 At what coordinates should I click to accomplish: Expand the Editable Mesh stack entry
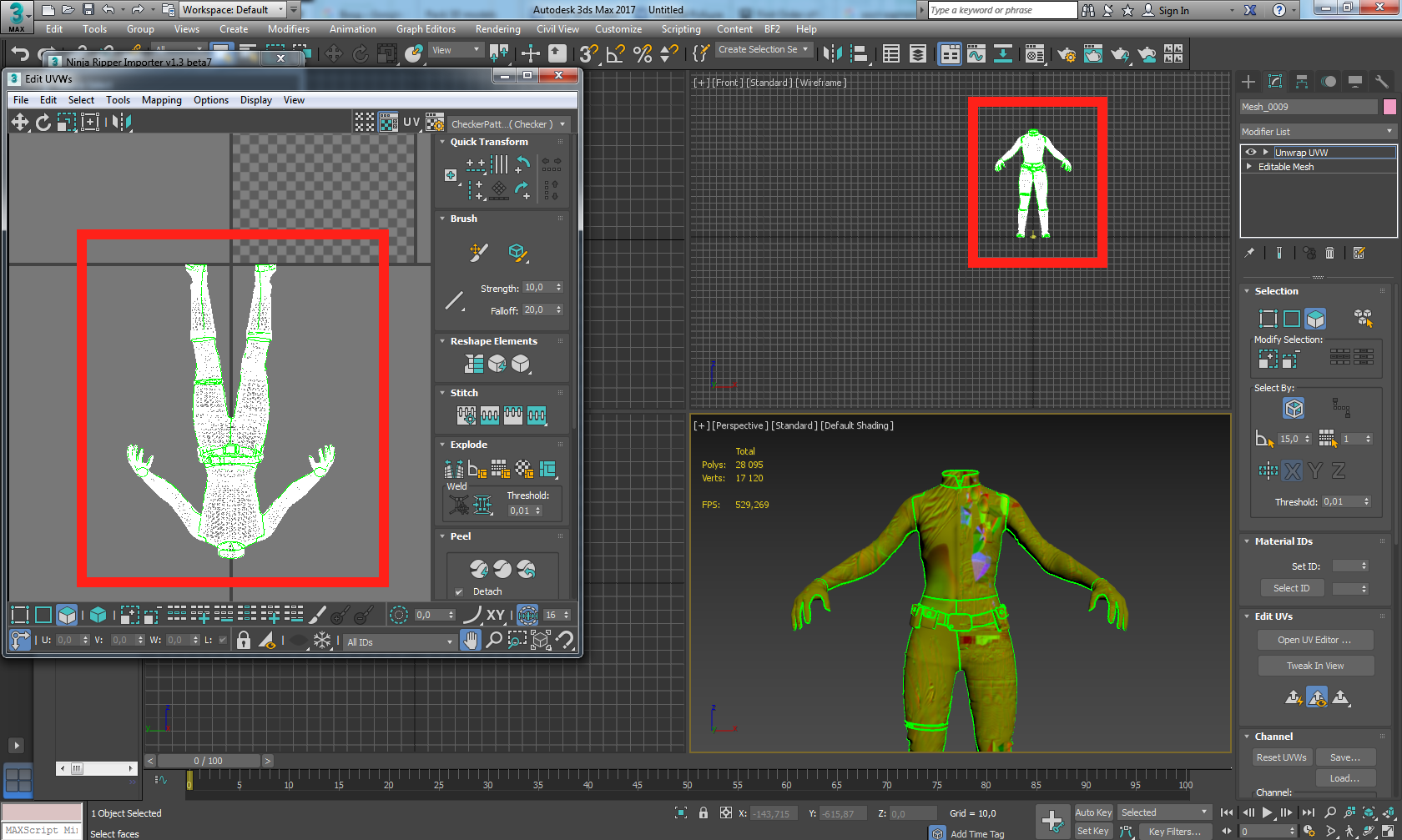point(1249,167)
